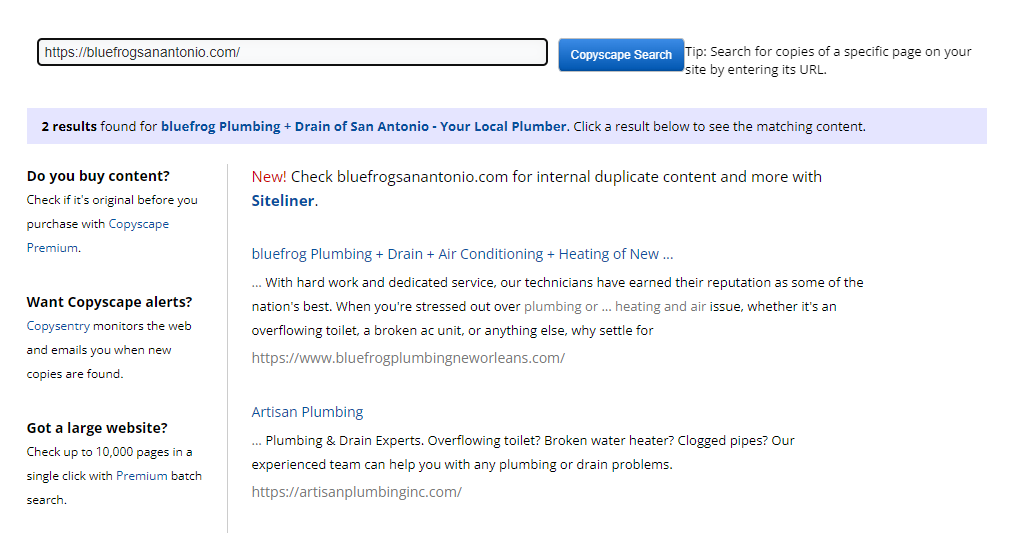
Task: Click the red 'New!' label
Action: pyautogui.click(x=269, y=177)
